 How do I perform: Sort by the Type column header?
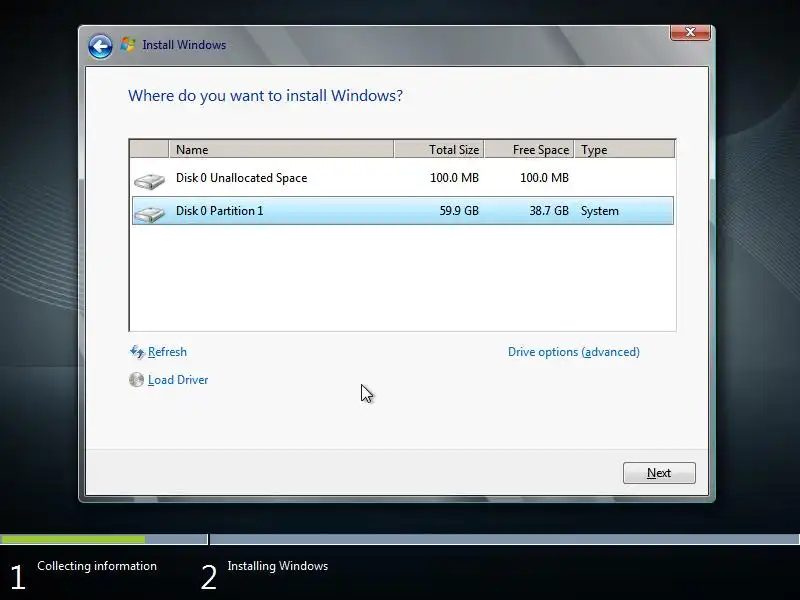(x=624, y=149)
